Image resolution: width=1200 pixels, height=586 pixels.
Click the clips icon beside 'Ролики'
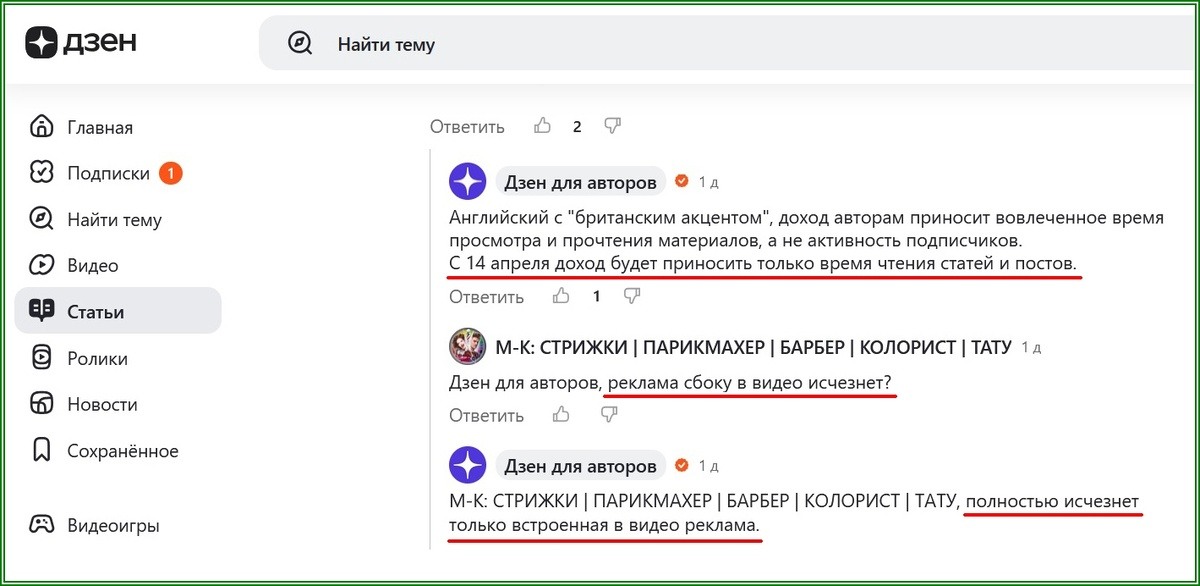41,358
